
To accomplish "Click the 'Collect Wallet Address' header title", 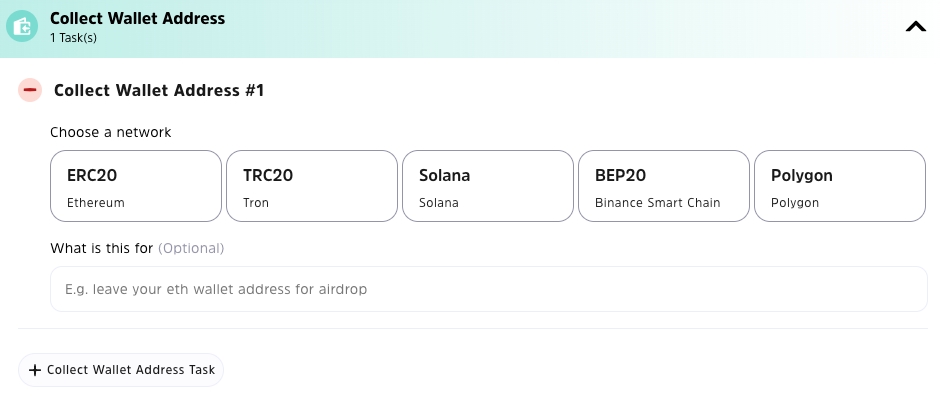I will (137, 19).
